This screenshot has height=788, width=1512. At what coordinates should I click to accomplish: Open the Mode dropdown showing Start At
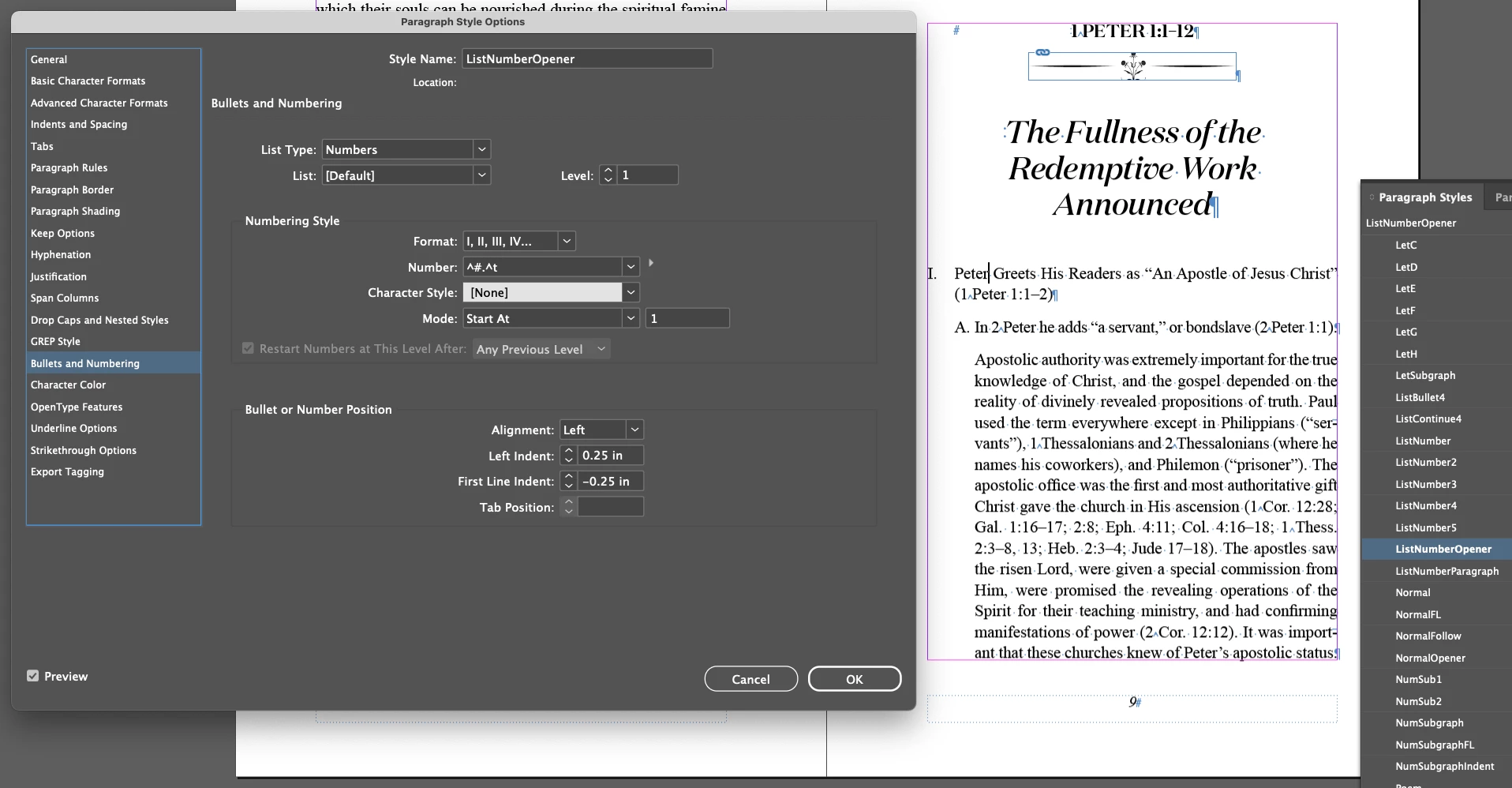[x=631, y=318]
